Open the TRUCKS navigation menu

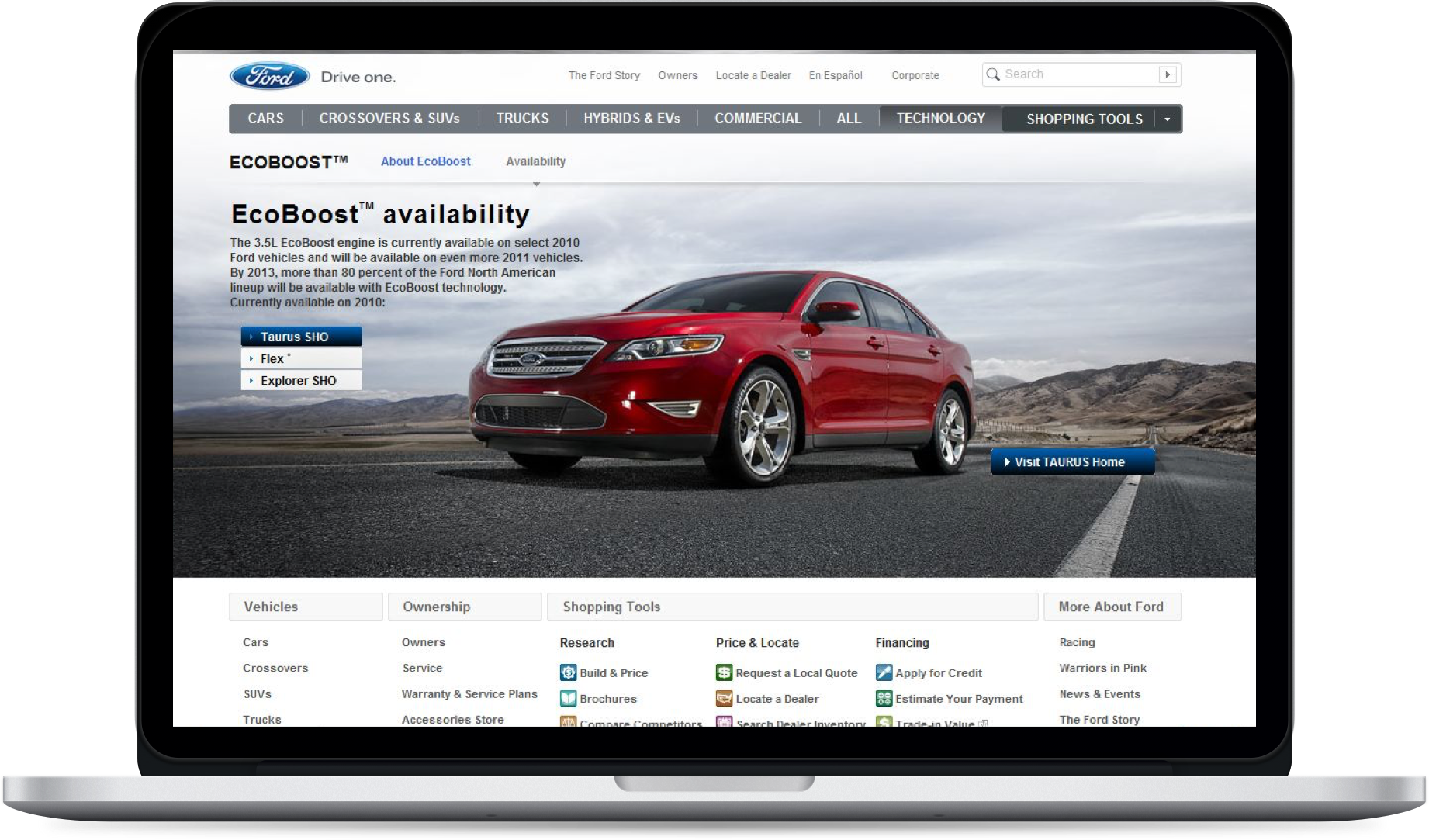click(522, 118)
